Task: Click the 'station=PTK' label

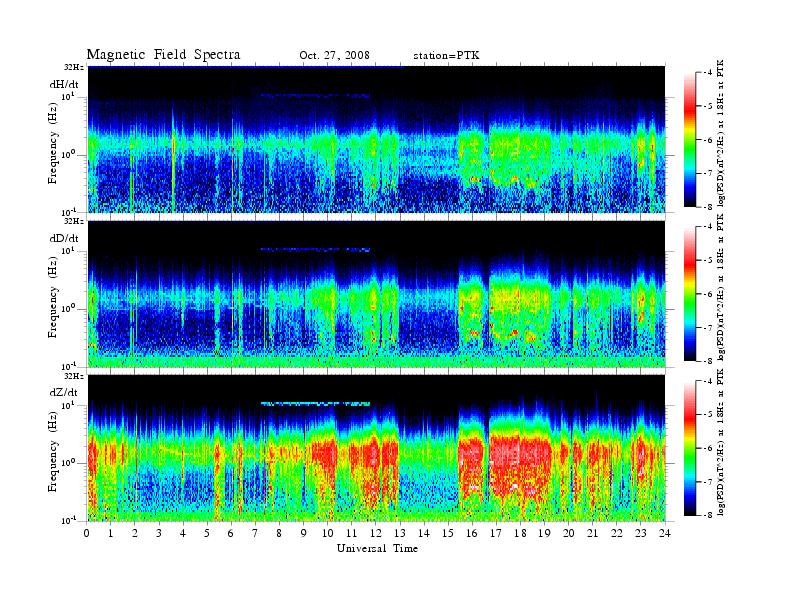Action: pos(446,56)
